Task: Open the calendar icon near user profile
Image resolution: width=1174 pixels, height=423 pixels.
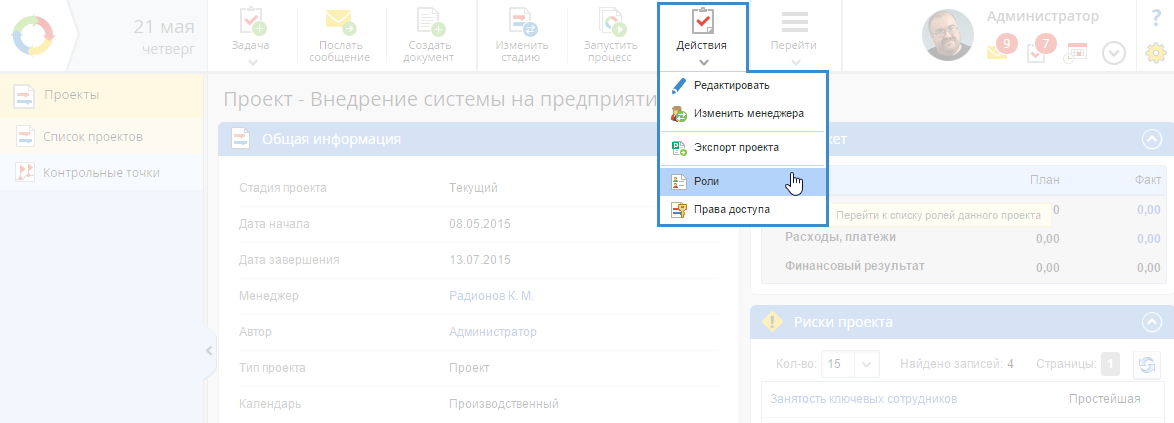Action: coord(1076,52)
